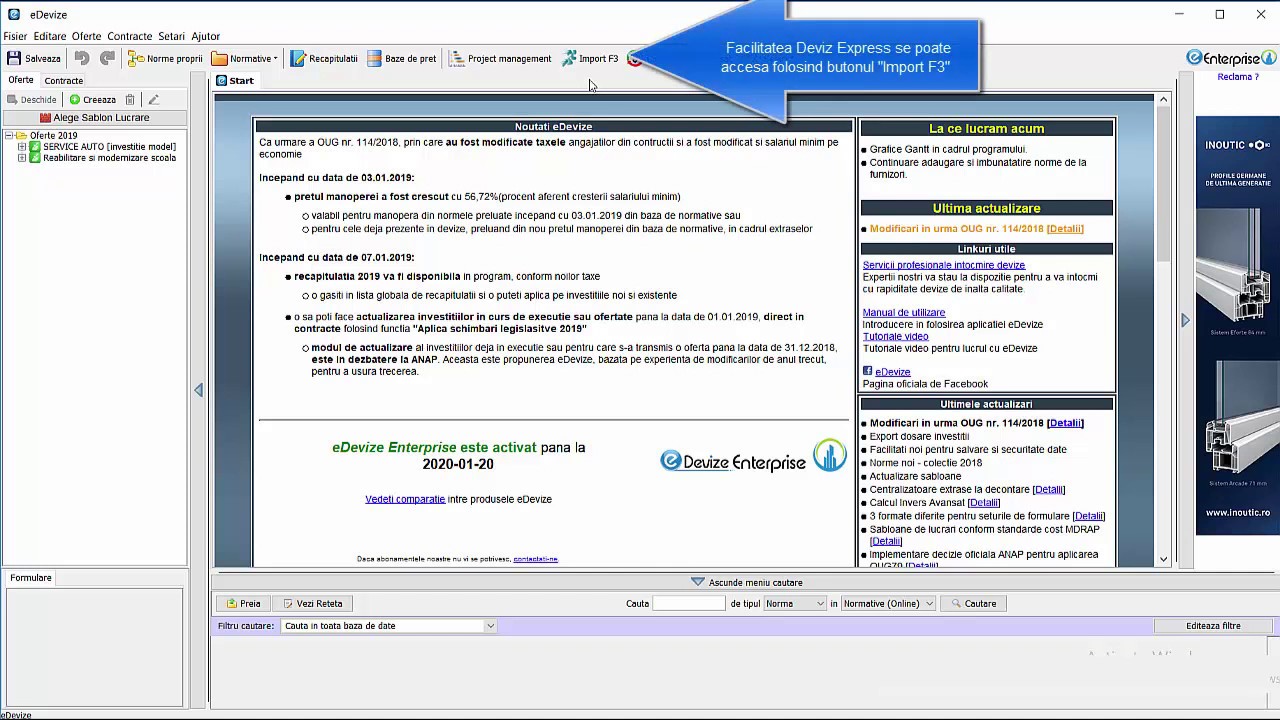Screen dimensions: 1280x720
Task: Click the Facebook icon next to eDevize
Action: [x=867, y=371]
